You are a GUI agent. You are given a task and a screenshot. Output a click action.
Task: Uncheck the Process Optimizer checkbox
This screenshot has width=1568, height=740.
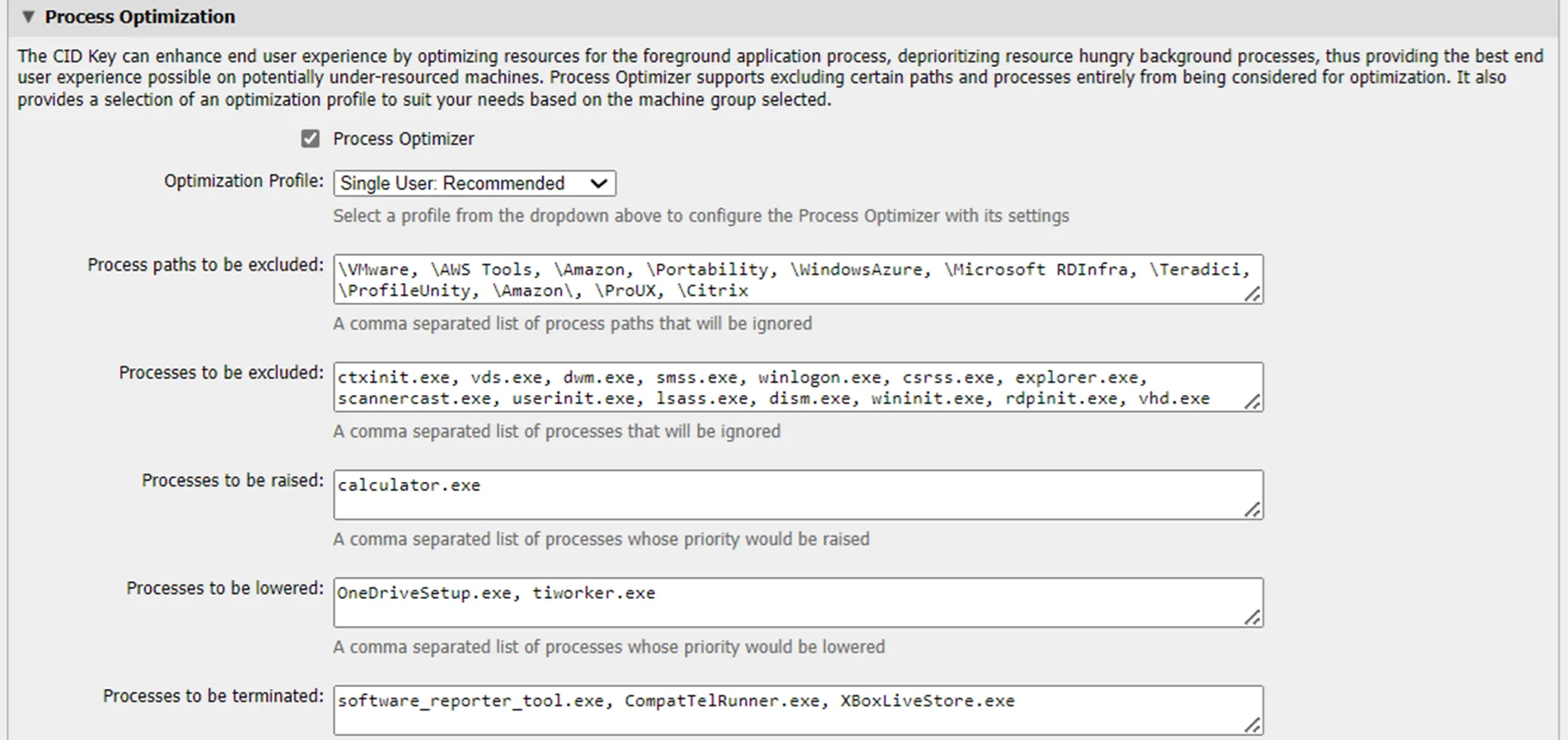310,139
